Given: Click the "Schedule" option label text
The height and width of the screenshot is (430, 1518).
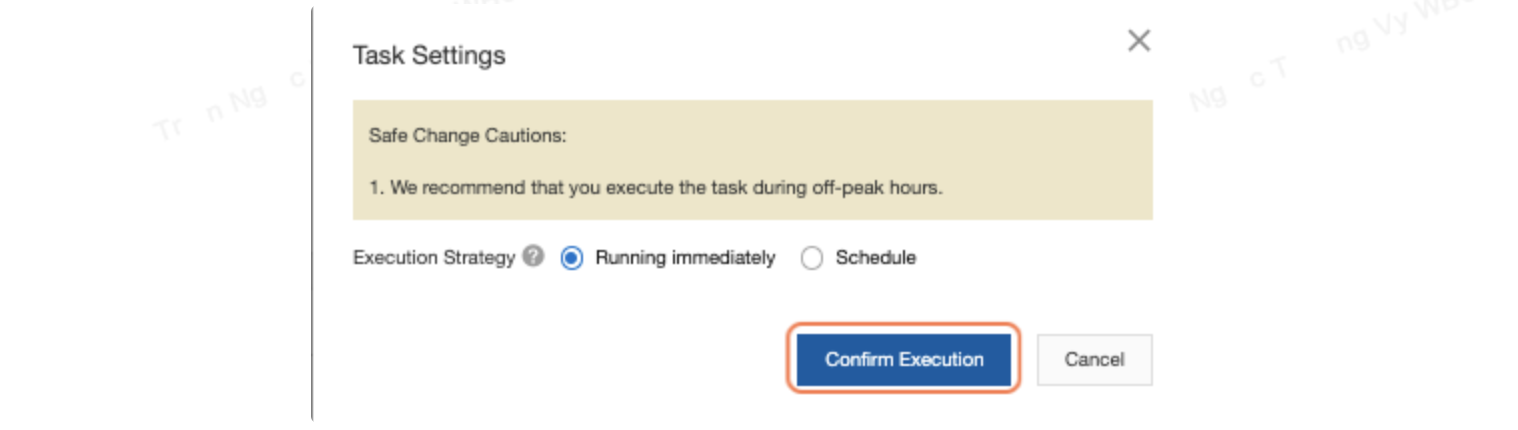Looking at the screenshot, I should pyautogui.click(x=875, y=258).
